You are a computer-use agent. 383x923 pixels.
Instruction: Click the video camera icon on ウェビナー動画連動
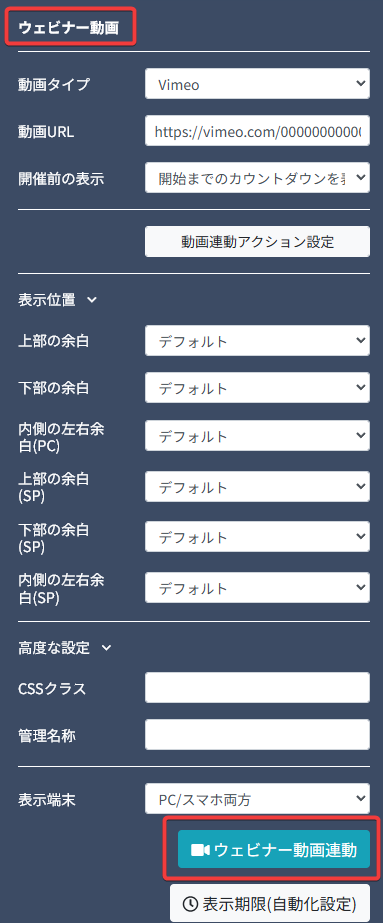click(201, 850)
